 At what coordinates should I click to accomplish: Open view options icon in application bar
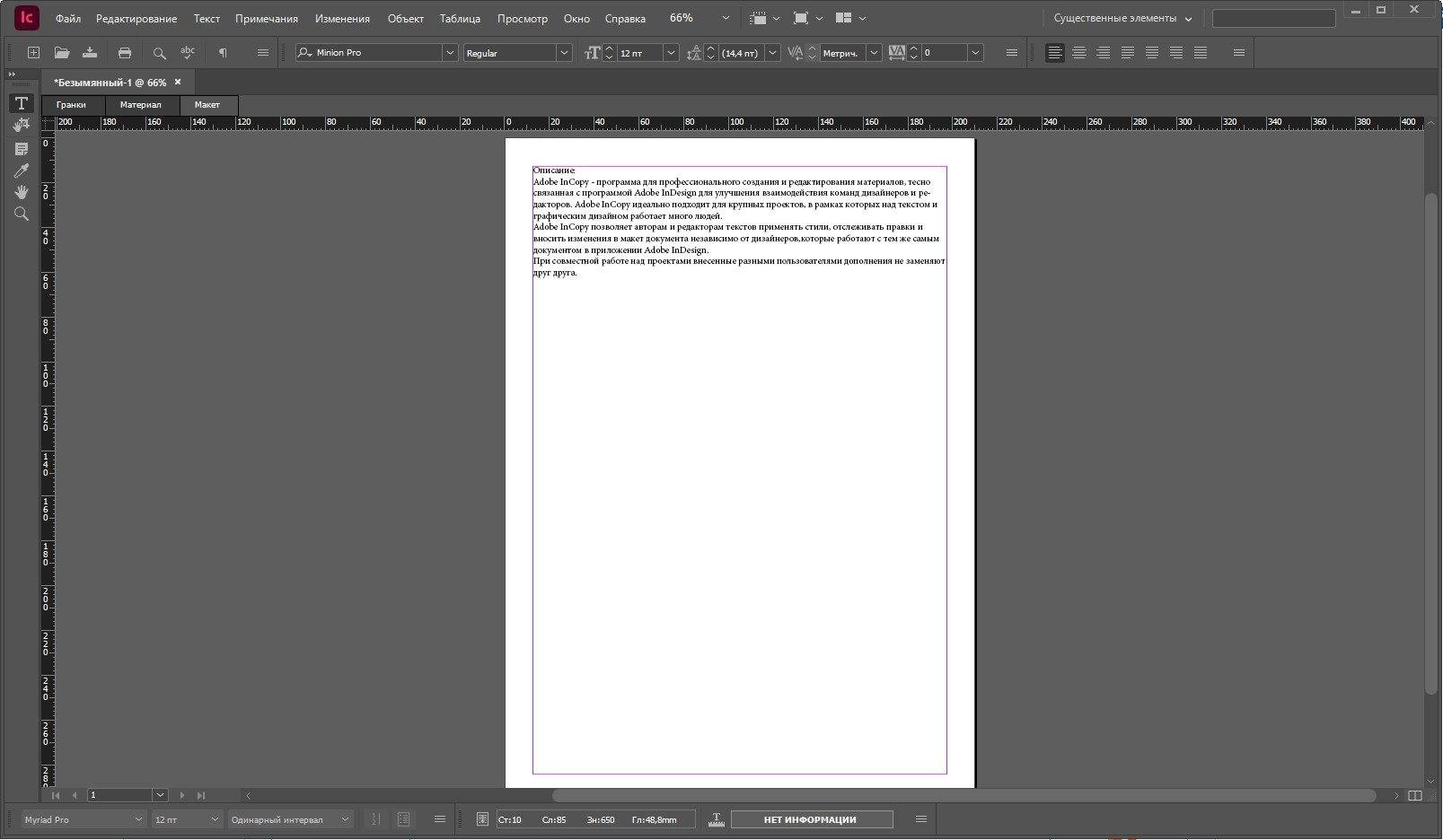tap(759, 18)
